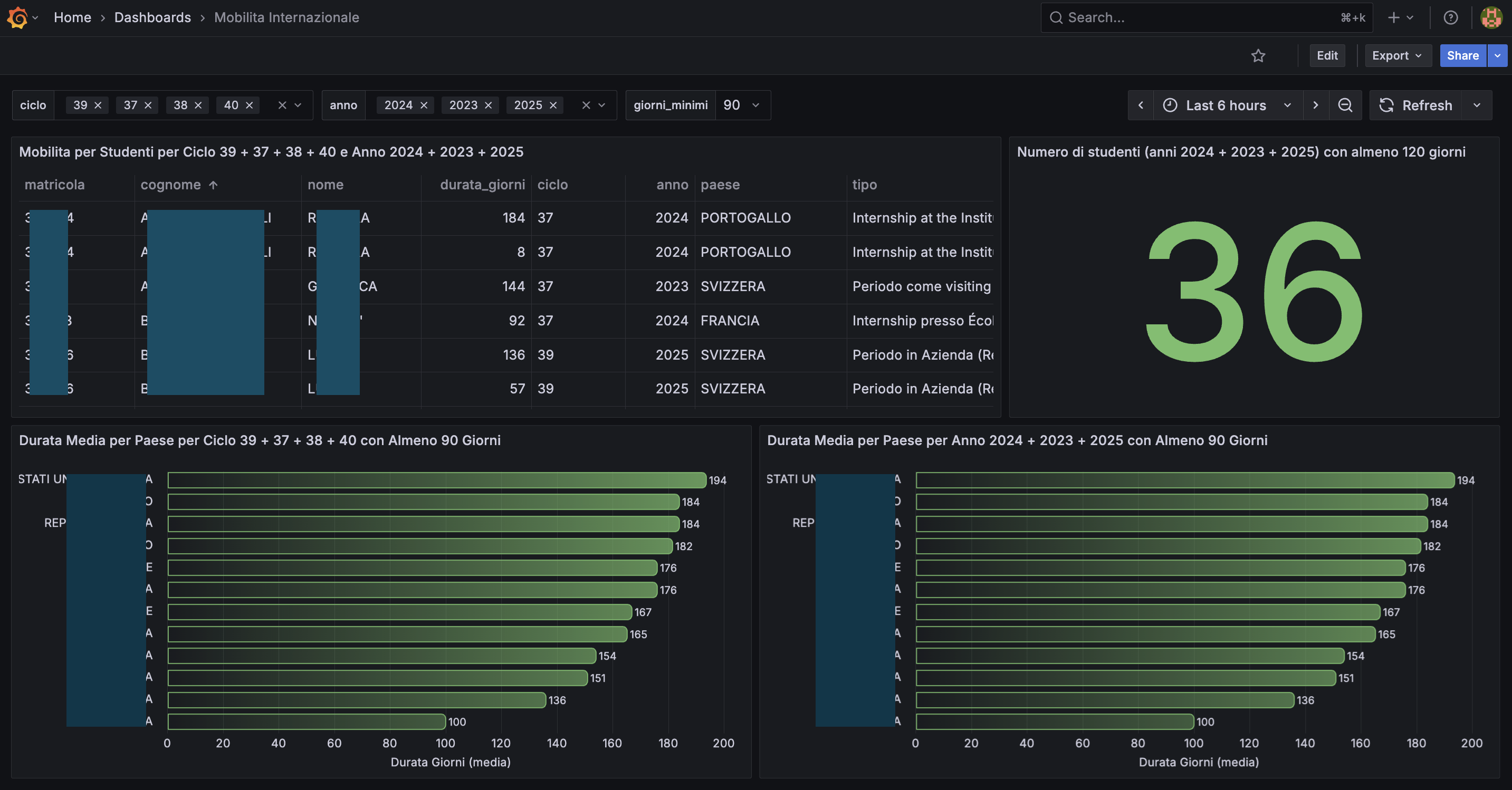Open the Grafana home logo menu
Image resolution: width=1512 pixels, height=790 pixels.
(18, 17)
